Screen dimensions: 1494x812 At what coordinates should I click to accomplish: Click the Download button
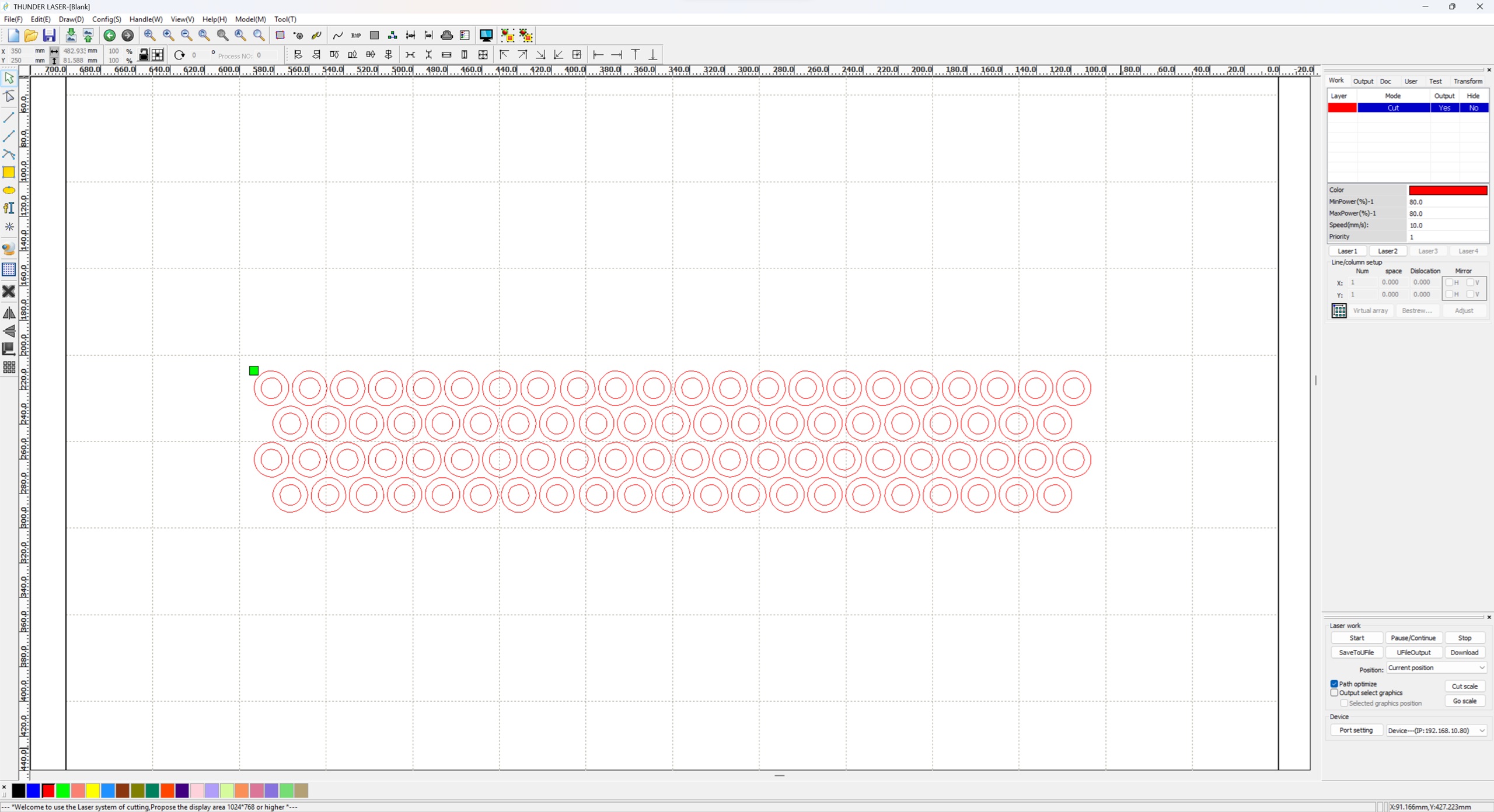(1464, 653)
